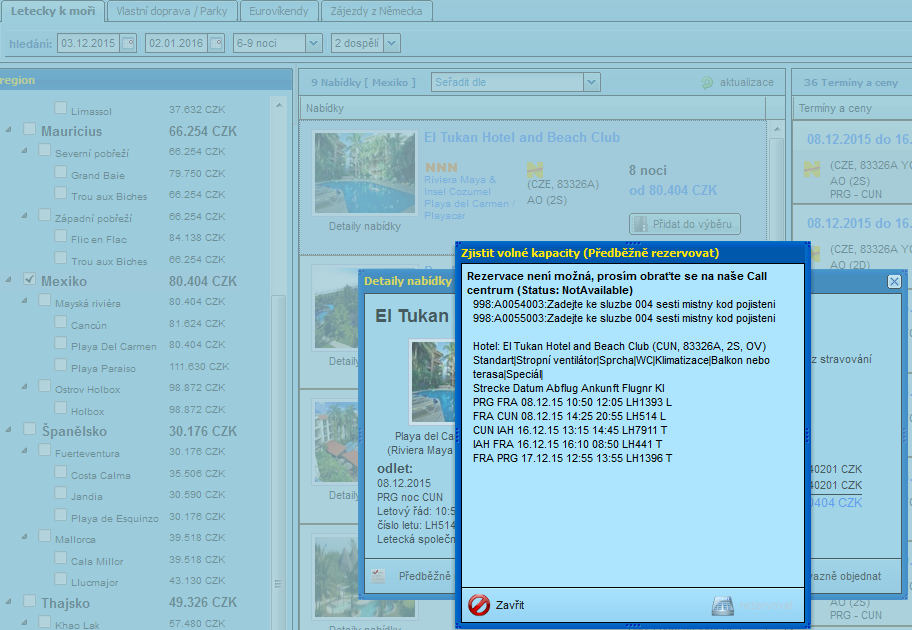Open the Zájezdy z Německa tab

pos(376,11)
